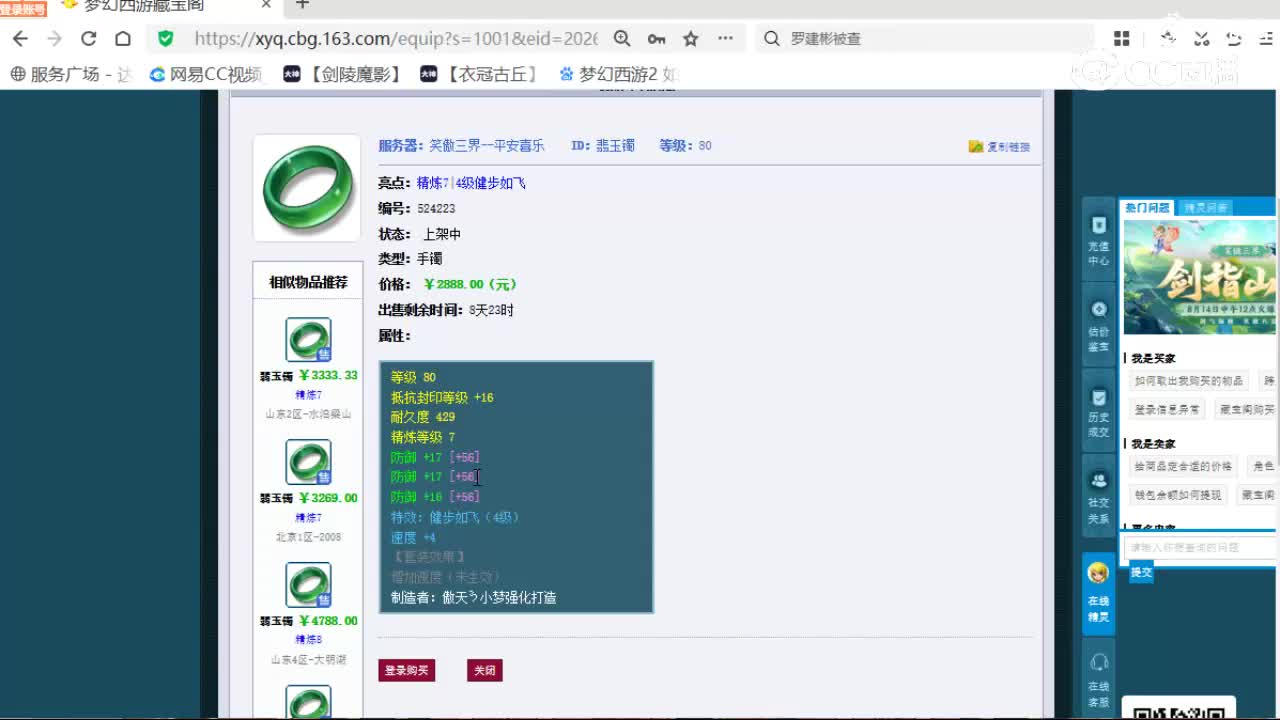Click the 制造者：傲天小梦强化打造 line
The width and height of the screenshot is (1280, 720).
tap(473, 597)
